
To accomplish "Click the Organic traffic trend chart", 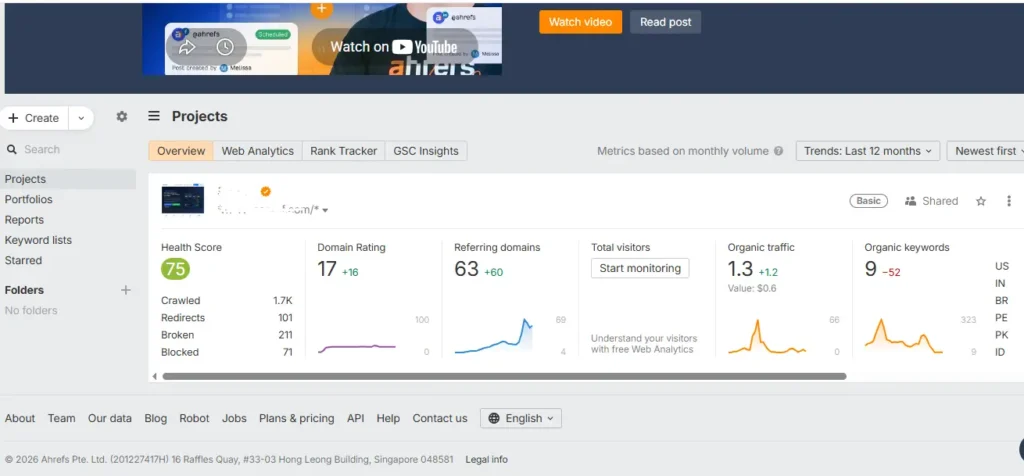I will point(767,336).
